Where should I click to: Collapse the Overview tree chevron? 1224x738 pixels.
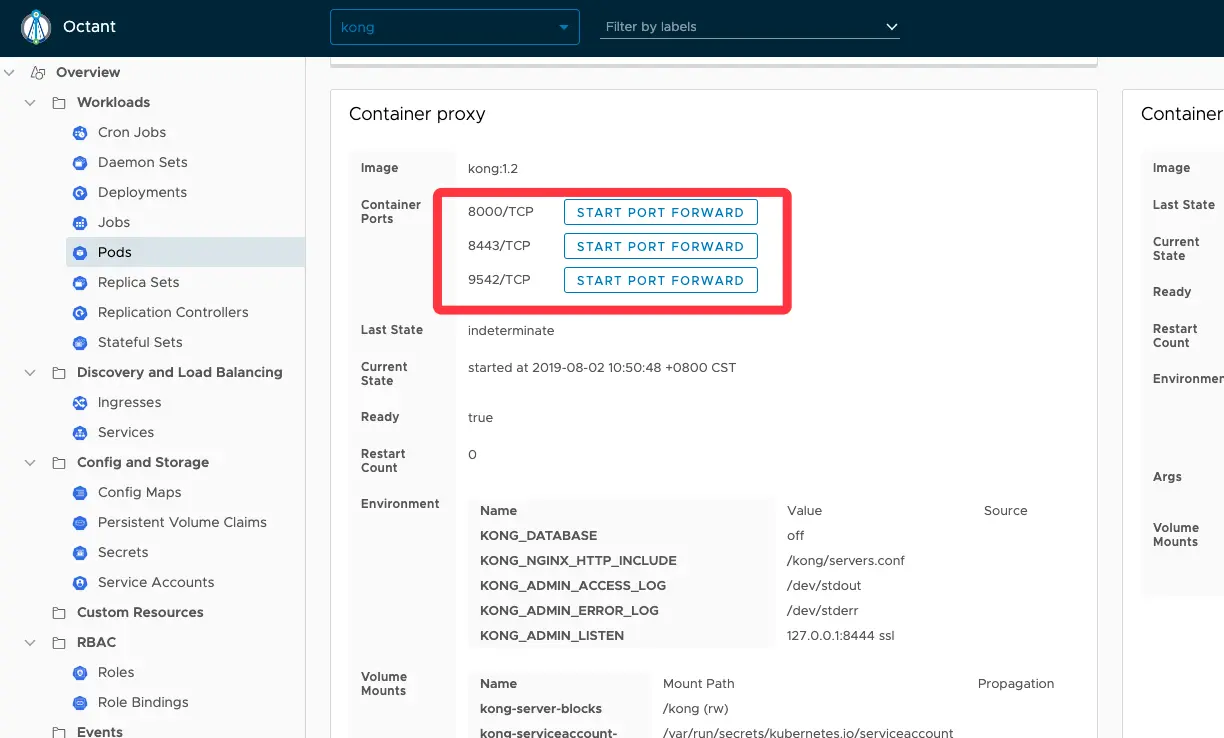point(10,72)
